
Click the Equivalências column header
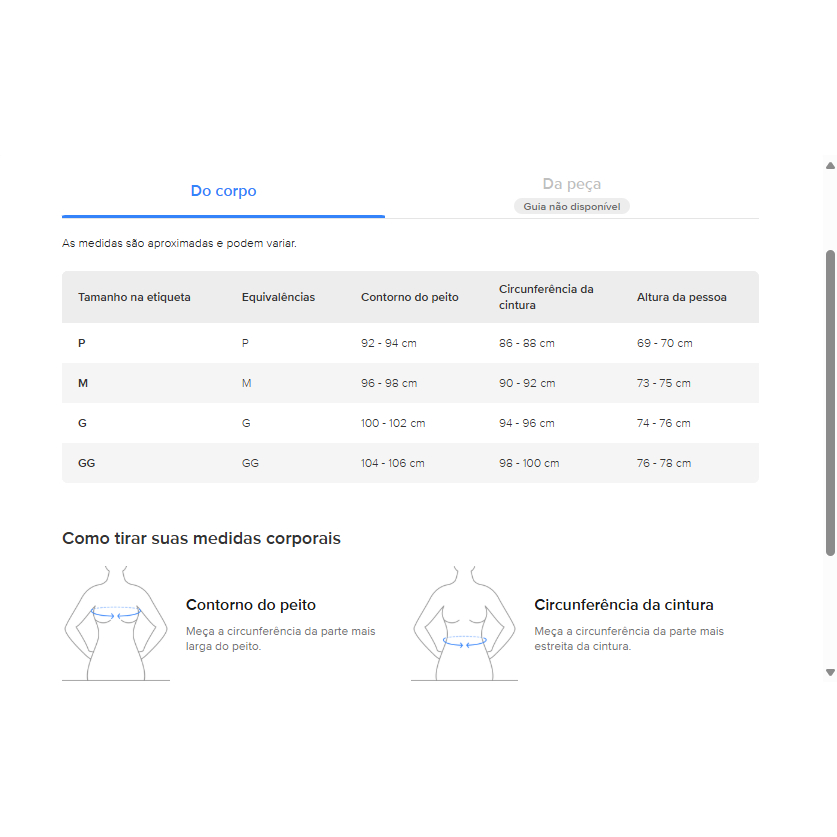(278, 297)
